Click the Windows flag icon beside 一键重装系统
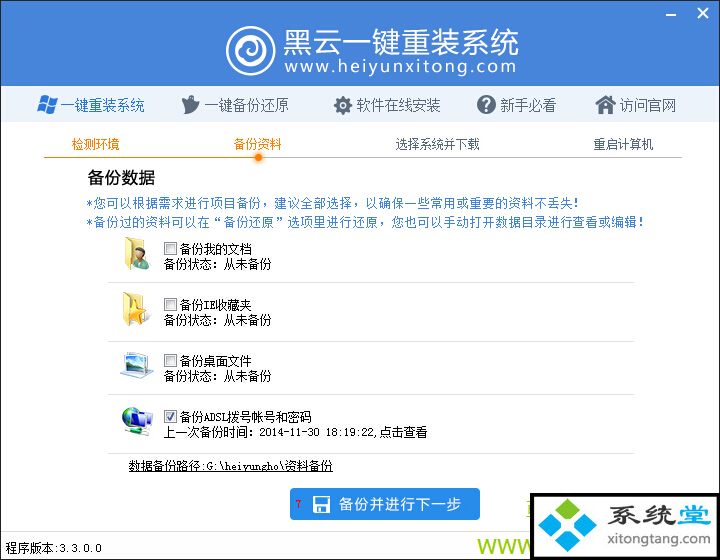This screenshot has width=720, height=560. click(47, 105)
